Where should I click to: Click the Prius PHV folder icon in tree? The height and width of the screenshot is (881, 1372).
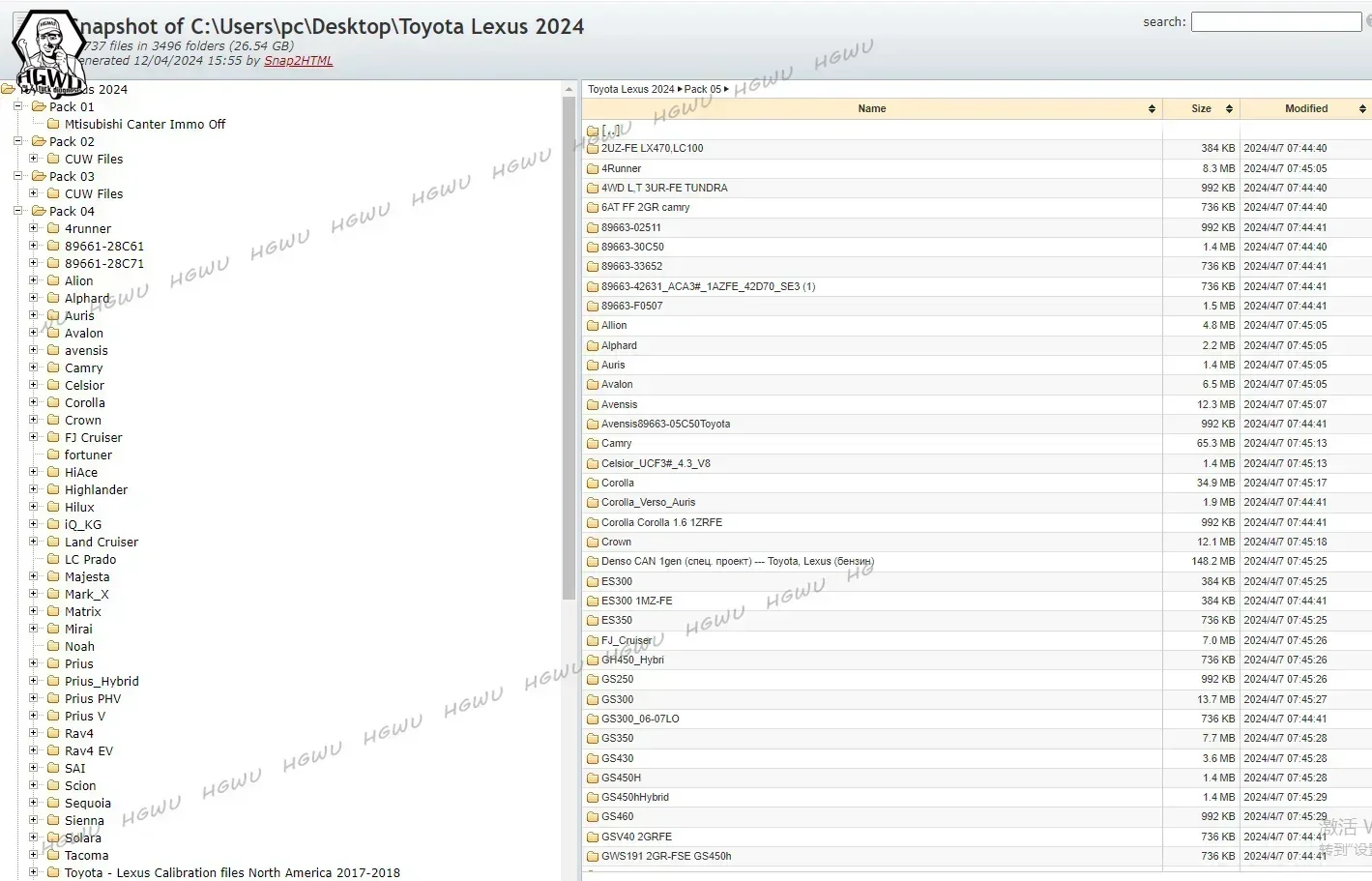54,698
